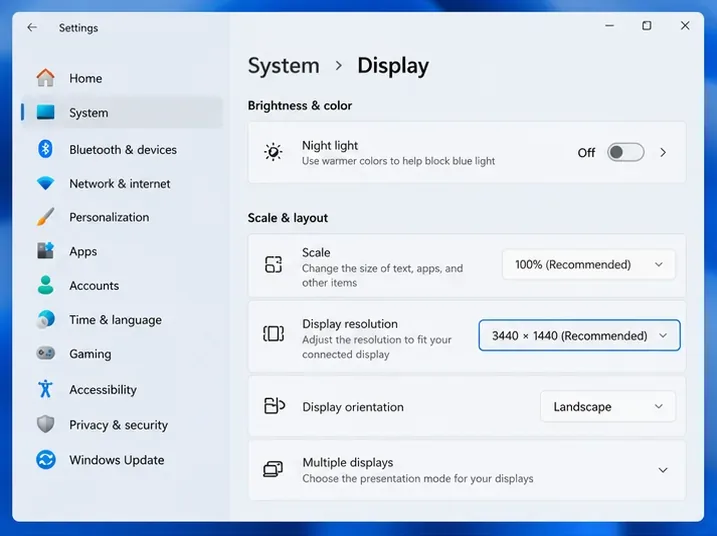Click the Privacy & security shield icon
Image resolution: width=717 pixels, height=536 pixels.
point(45,424)
